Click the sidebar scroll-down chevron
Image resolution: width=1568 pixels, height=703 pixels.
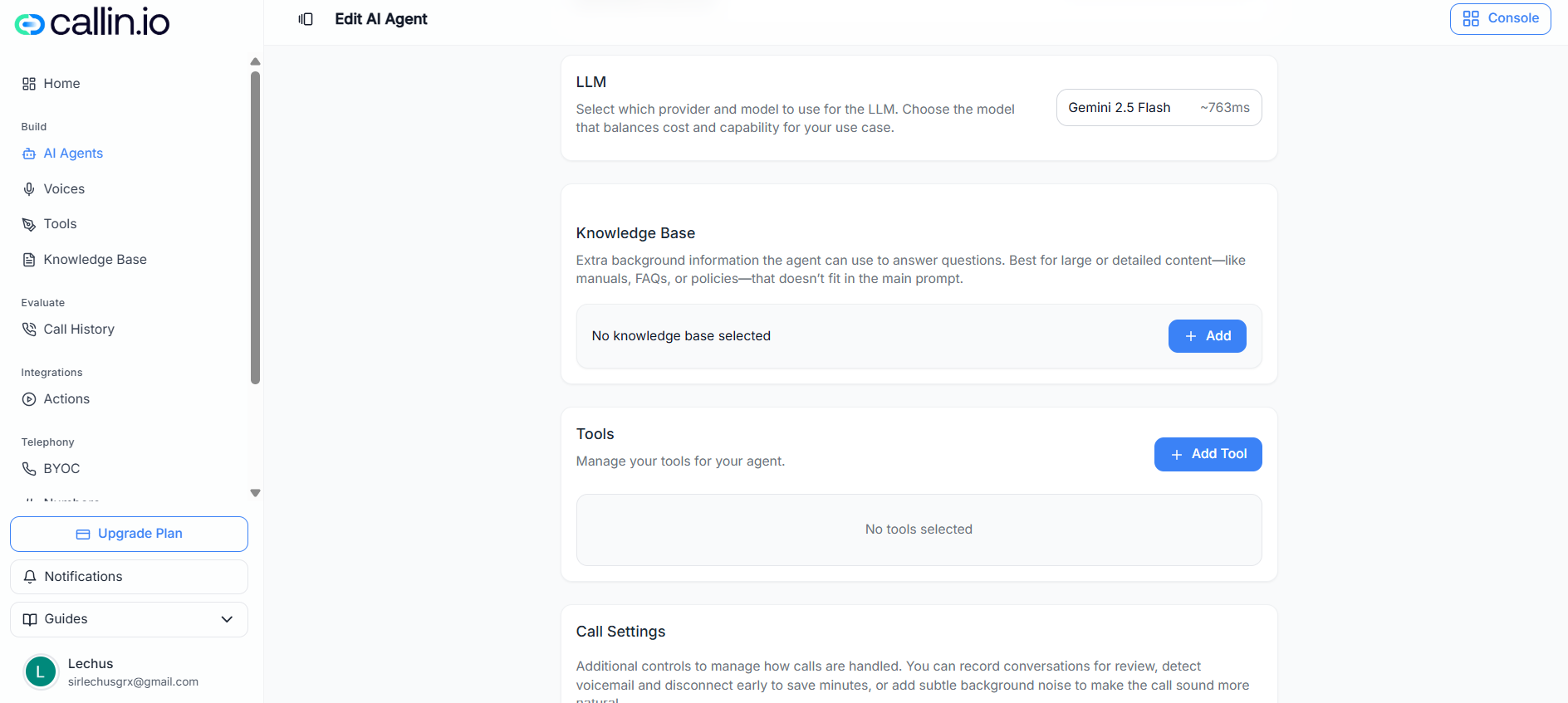pyautogui.click(x=255, y=492)
